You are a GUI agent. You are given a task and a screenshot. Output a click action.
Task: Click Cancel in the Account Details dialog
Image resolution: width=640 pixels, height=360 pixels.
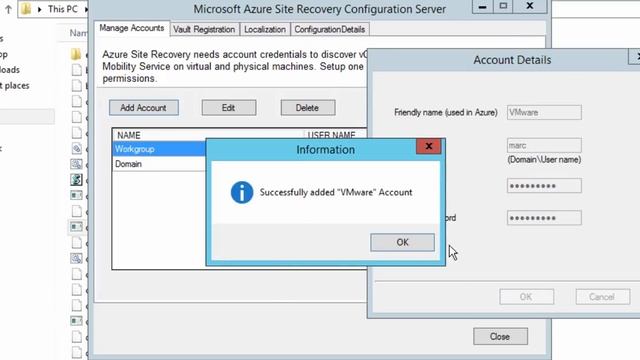pyautogui.click(x=602, y=297)
